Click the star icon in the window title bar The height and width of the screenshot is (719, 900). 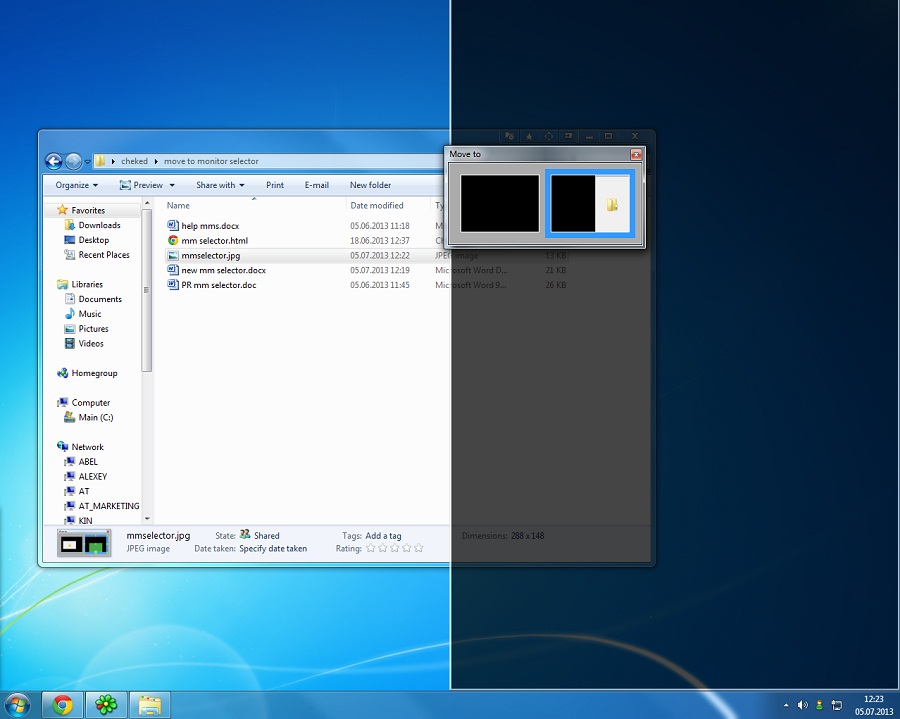tap(529, 136)
